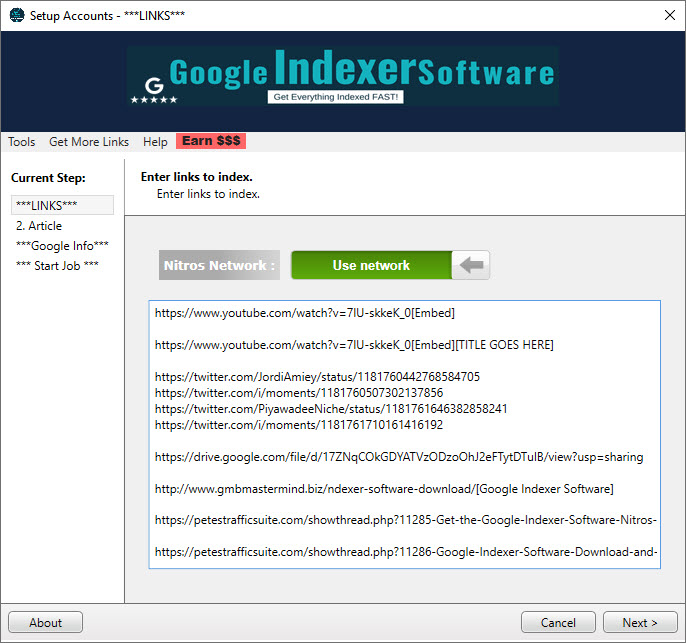Viewport: 686px width, 643px height.
Task: Click the gmbmastermind.biz link line
Action: pos(384,489)
